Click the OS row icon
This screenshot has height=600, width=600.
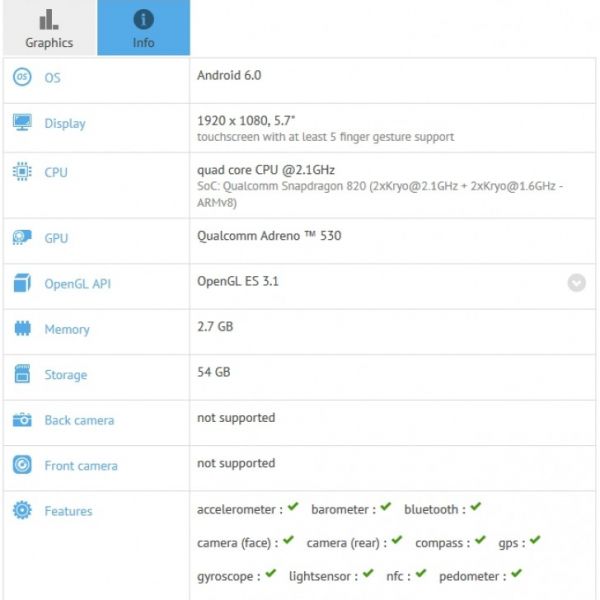click(22, 78)
